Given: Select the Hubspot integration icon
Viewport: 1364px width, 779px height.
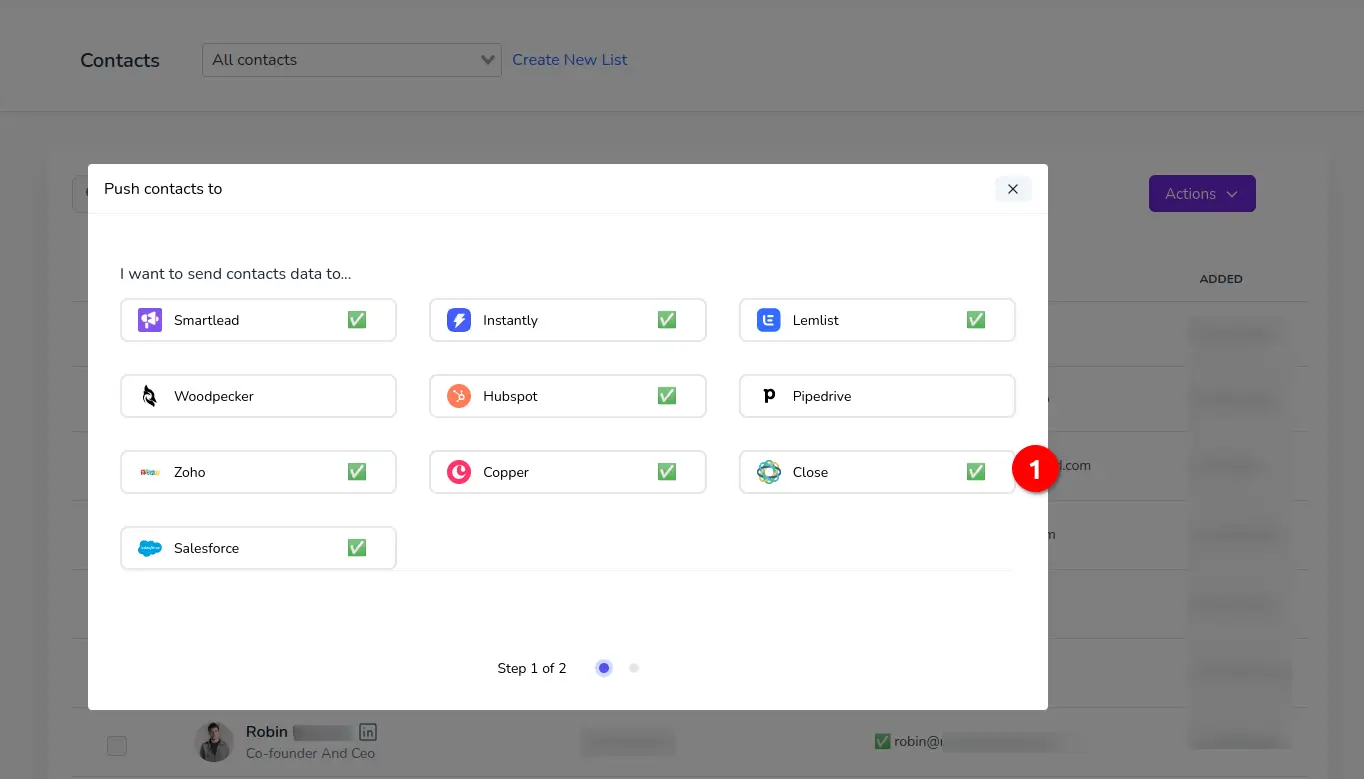Looking at the screenshot, I should 458,395.
